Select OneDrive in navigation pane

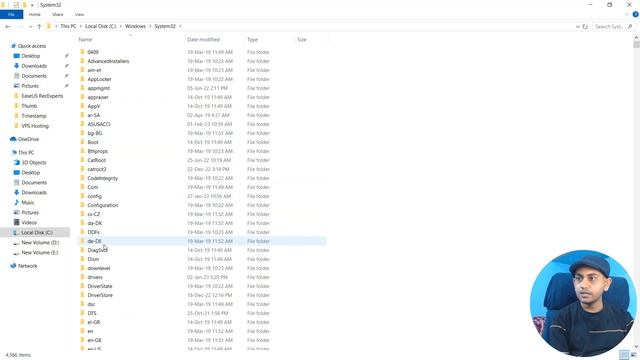coord(28,139)
